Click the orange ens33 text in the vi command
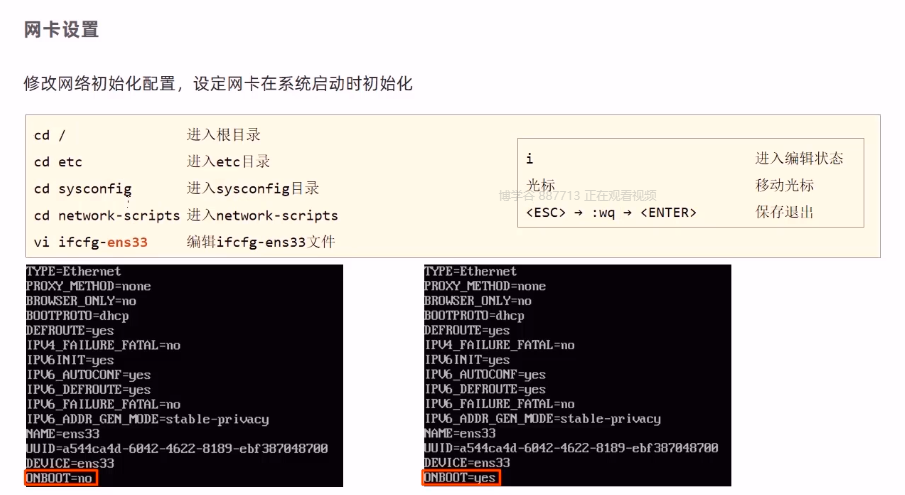The image size is (905, 495). (127, 242)
